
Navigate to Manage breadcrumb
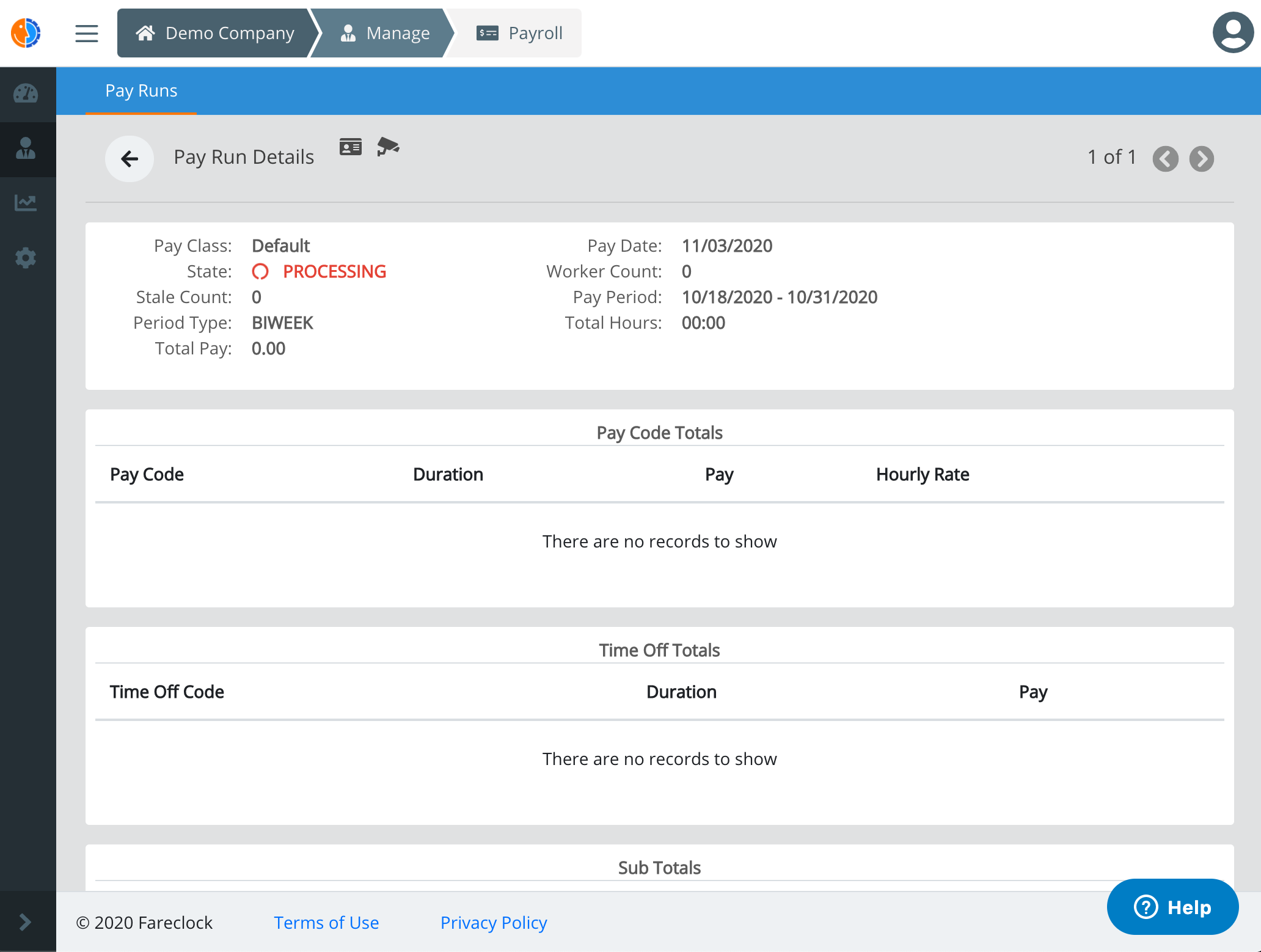pyautogui.click(x=385, y=33)
